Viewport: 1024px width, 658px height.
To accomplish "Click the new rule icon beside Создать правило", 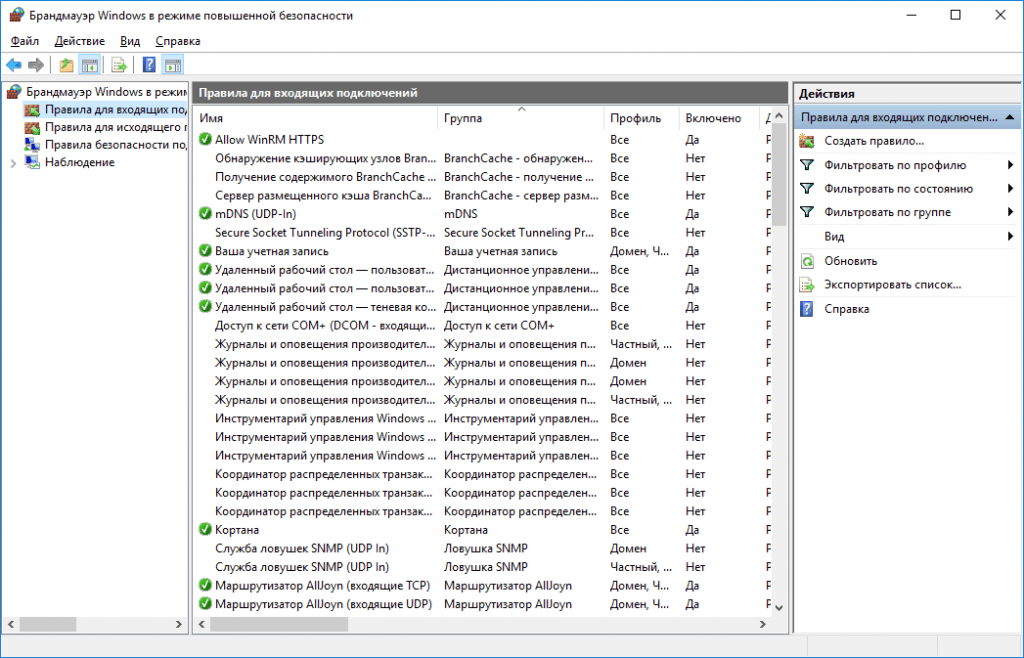I will [807, 141].
